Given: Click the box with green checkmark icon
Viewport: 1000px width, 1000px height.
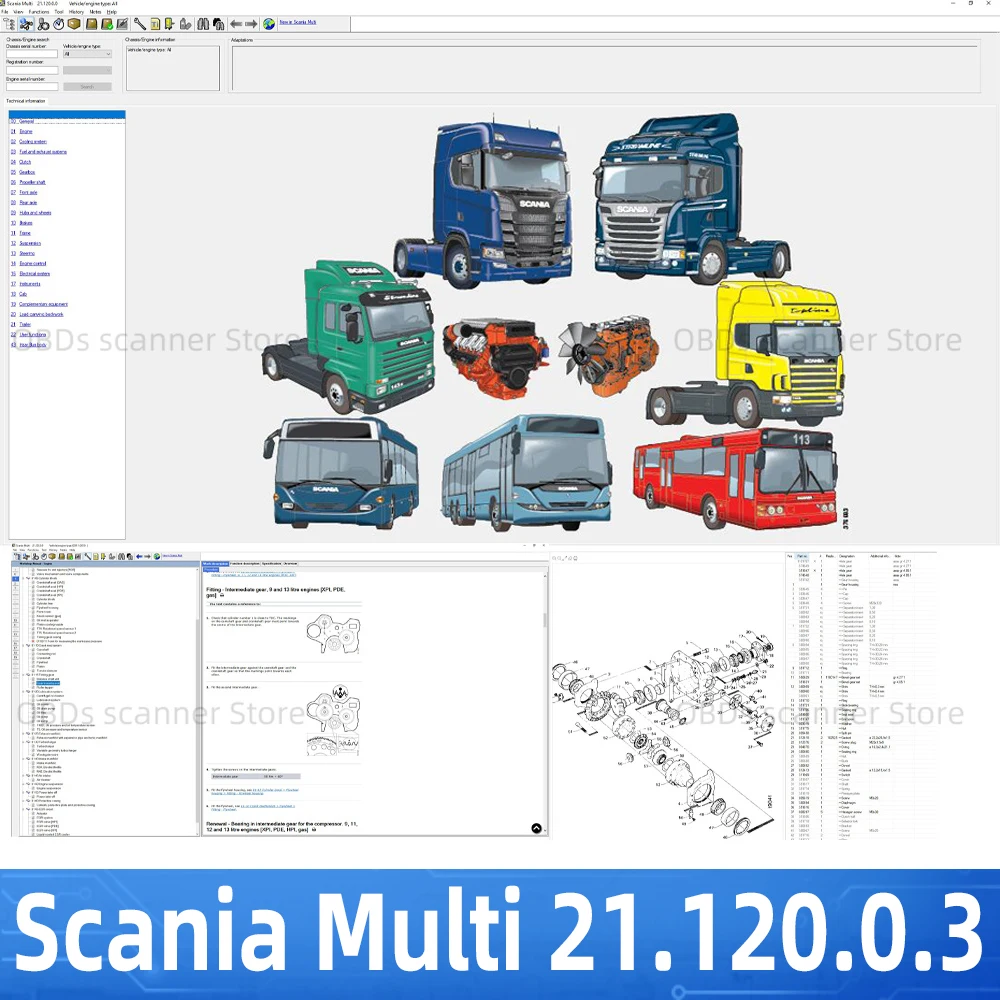Looking at the screenshot, I should click(x=107, y=24).
